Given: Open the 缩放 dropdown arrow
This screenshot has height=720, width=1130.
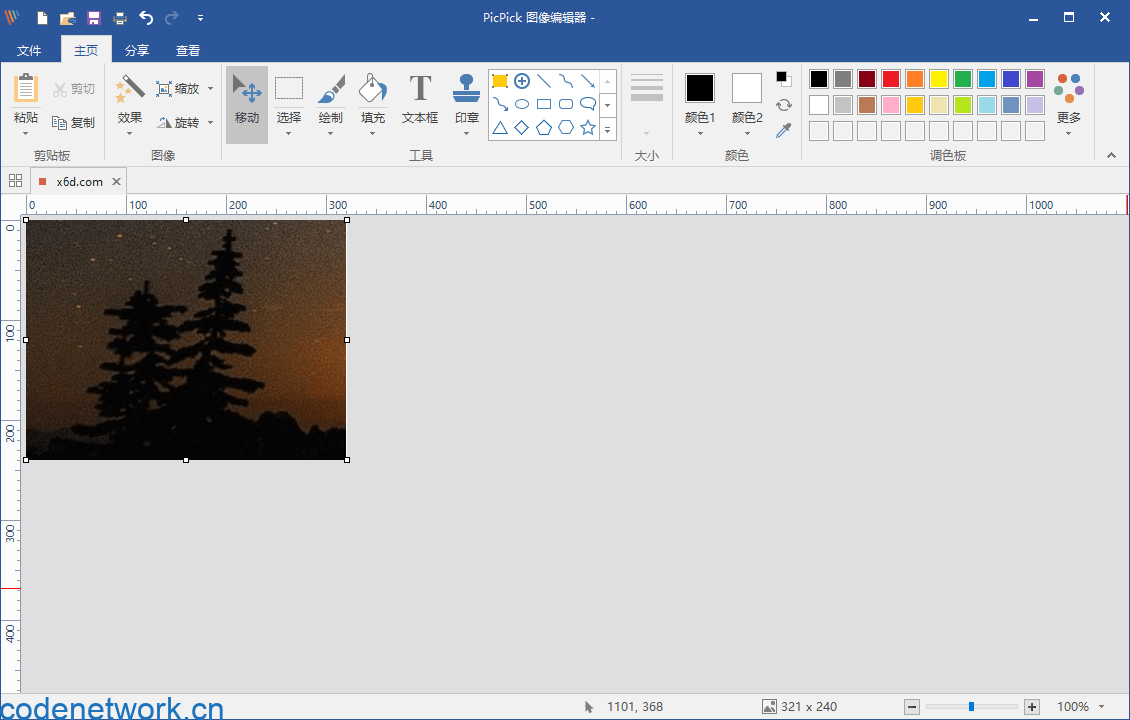Looking at the screenshot, I should click(x=210, y=89).
